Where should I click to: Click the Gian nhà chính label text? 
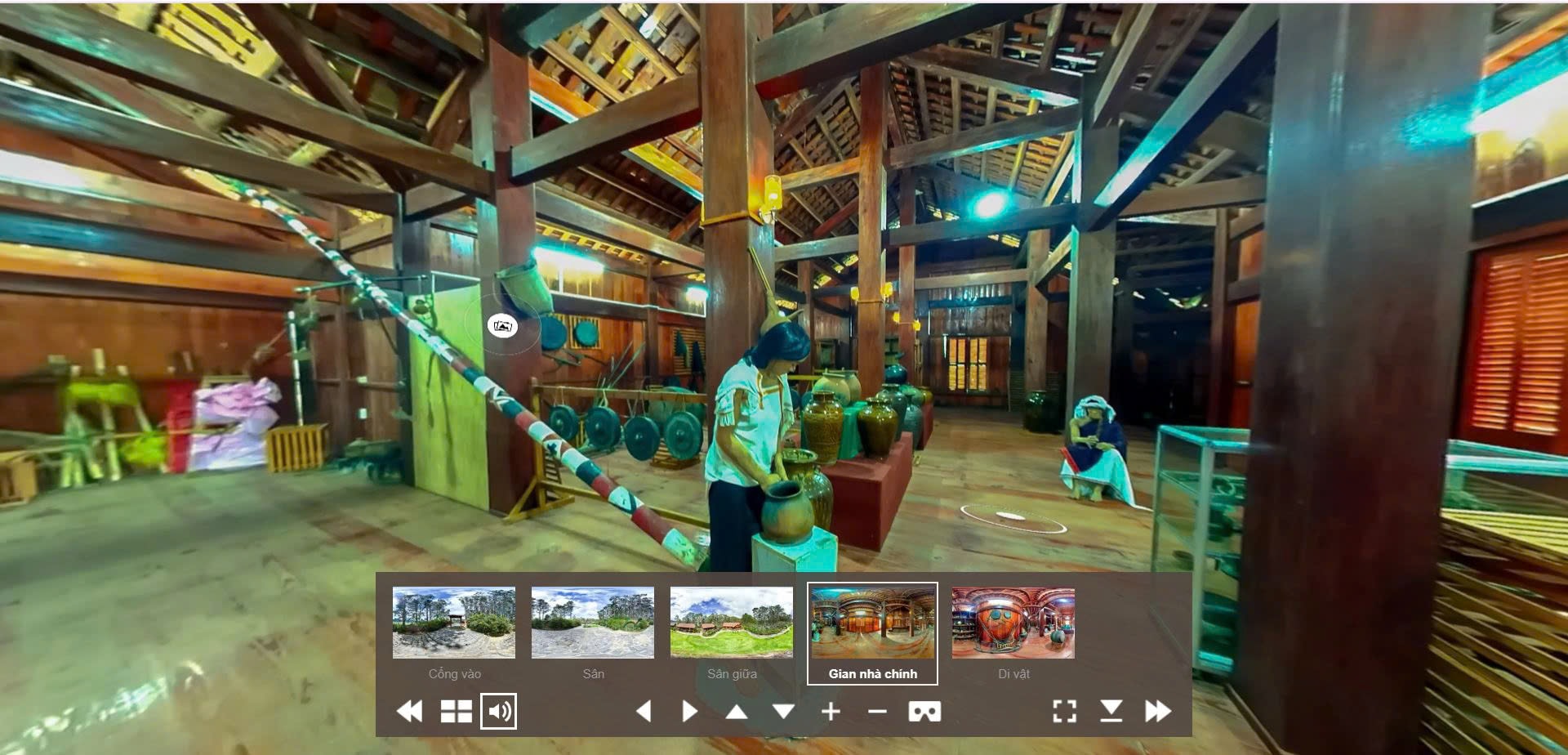(x=872, y=674)
